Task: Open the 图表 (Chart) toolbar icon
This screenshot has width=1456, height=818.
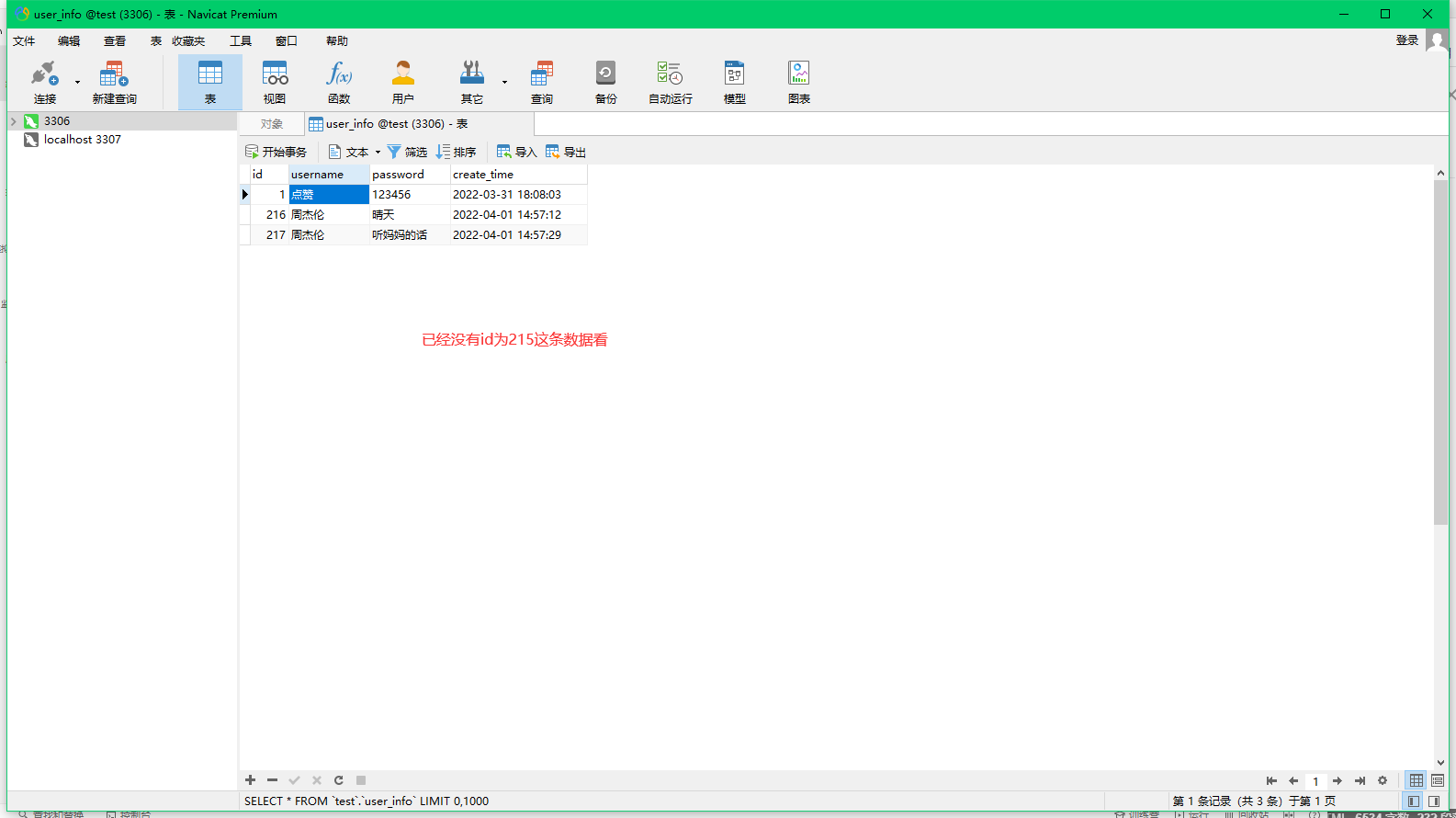Action: (x=798, y=82)
